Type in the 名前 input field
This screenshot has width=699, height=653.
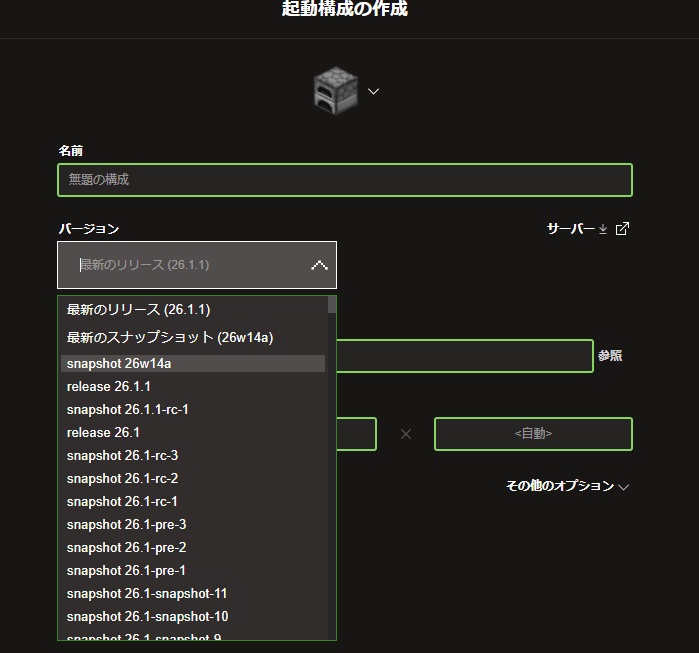point(344,180)
